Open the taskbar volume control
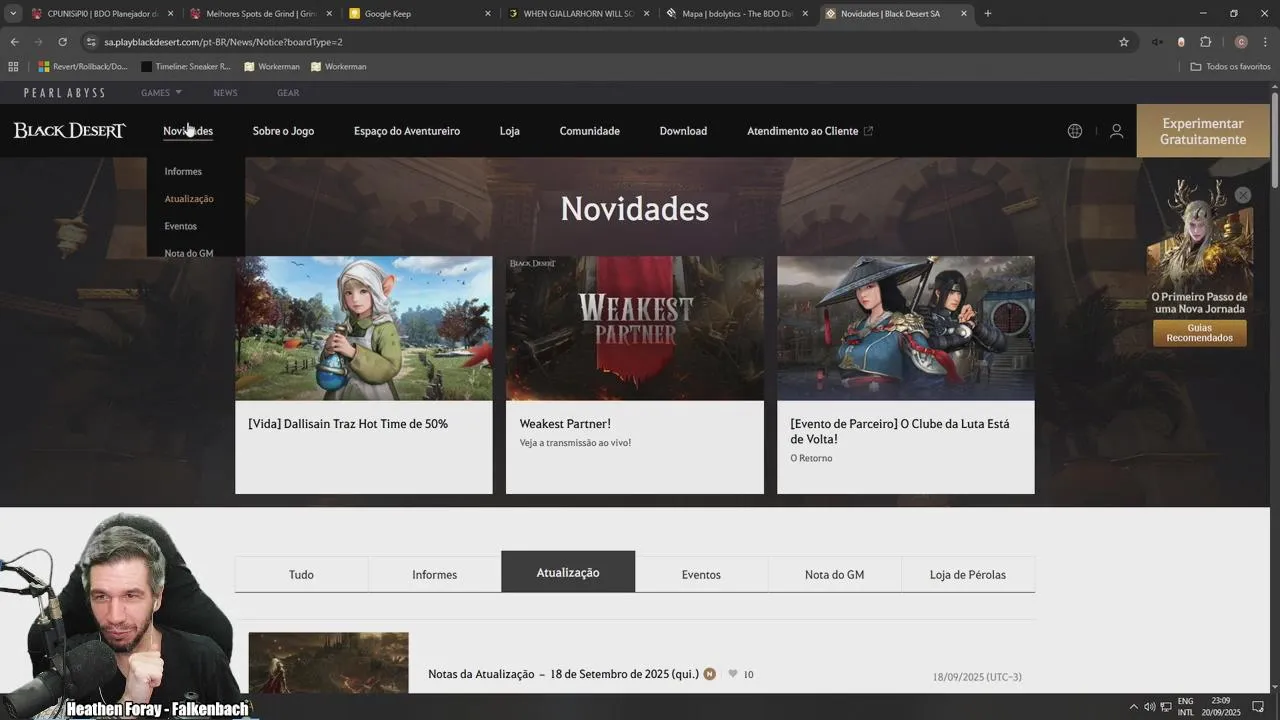This screenshot has width=1280, height=720. tap(1150, 707)
